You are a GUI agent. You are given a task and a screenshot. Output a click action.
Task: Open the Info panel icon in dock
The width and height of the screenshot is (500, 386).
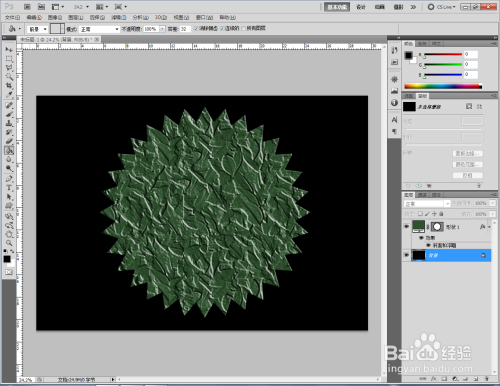click(x=394, y=102)
